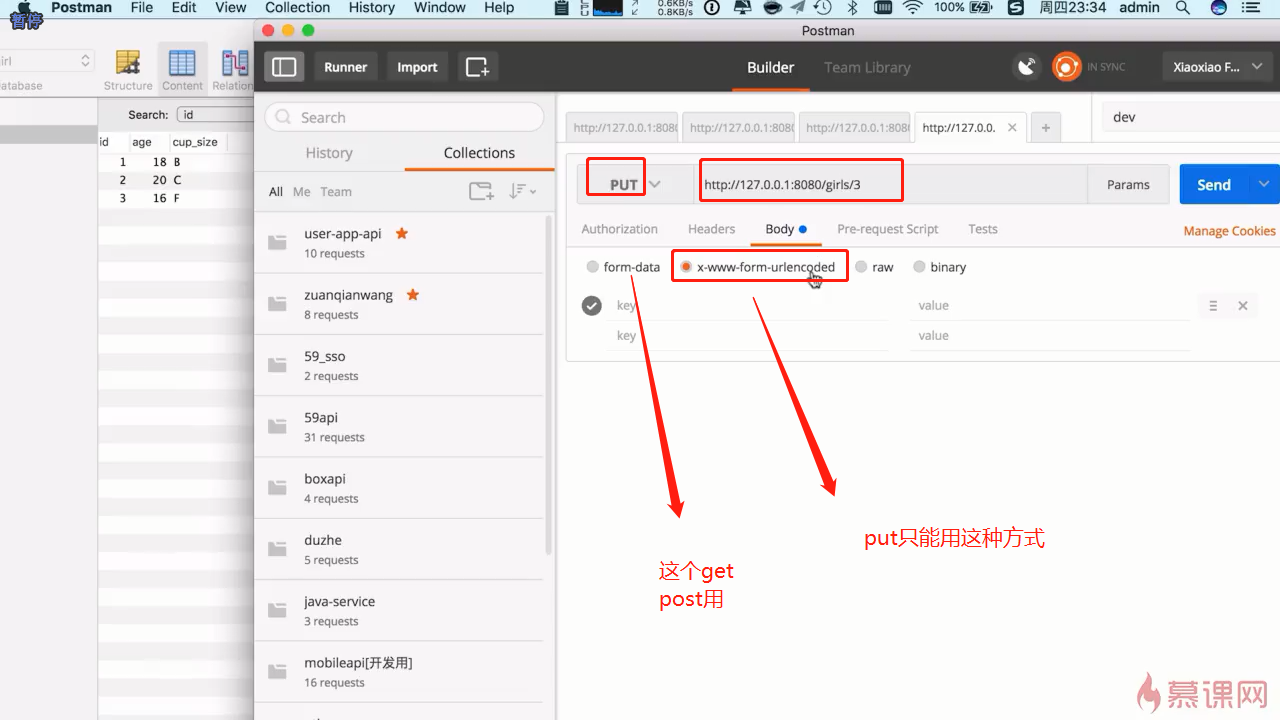Open a new Postman window icon
The width and height of the screenshot is (1280, 720).
478,67
